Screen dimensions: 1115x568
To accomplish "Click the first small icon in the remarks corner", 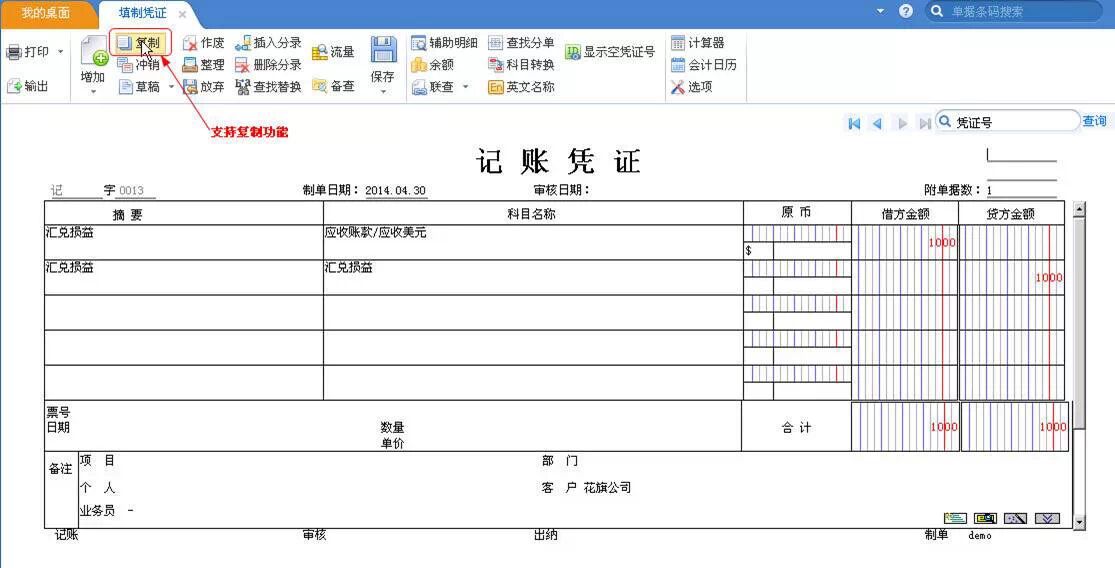I will coord(955,518).
